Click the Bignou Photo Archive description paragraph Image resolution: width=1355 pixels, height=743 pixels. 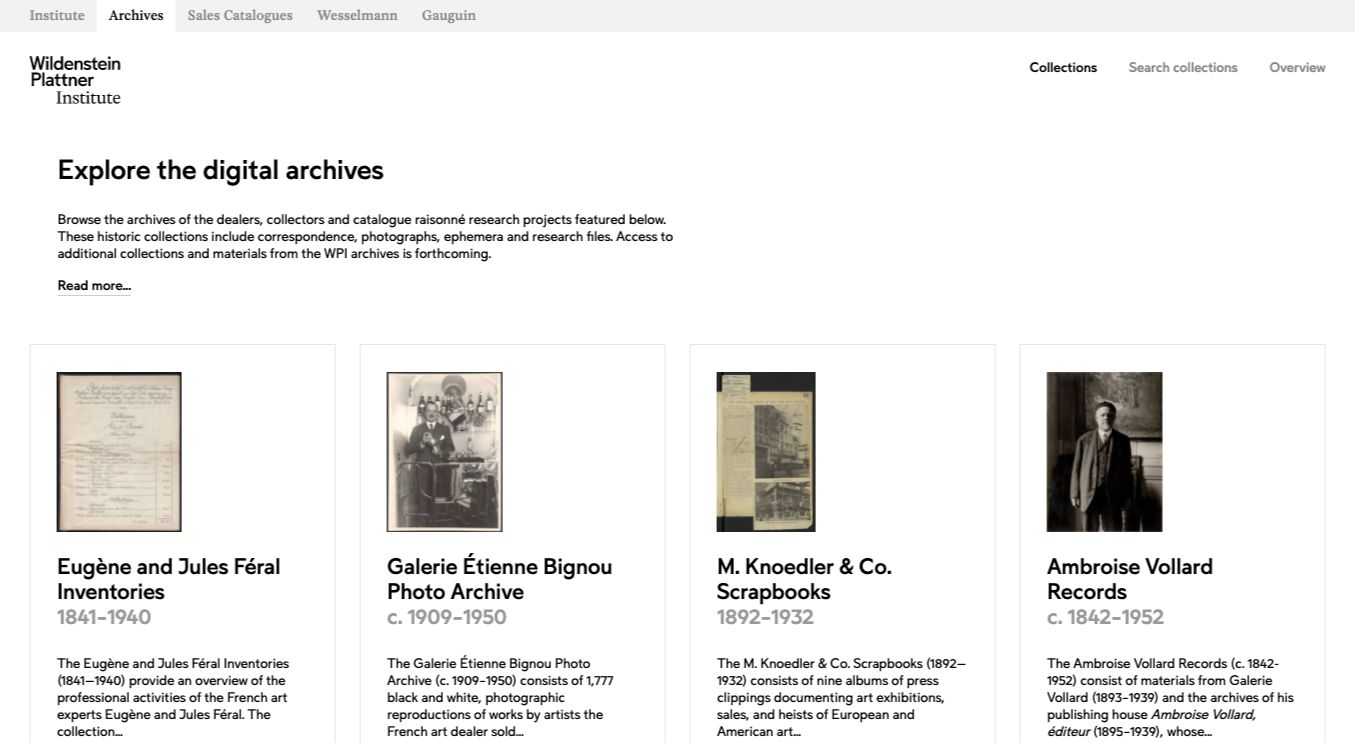500,698
